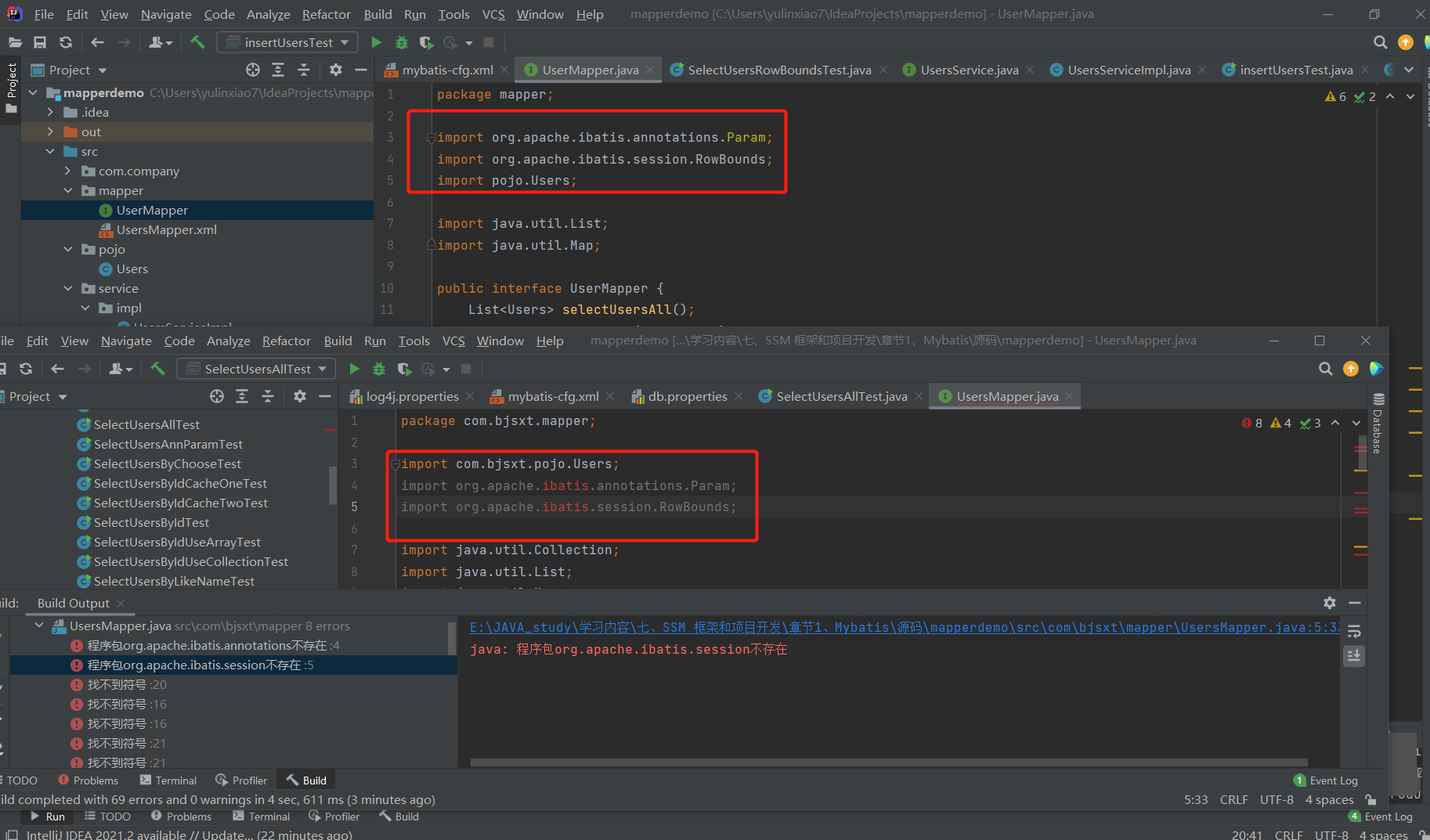Click CRLF line separator in front status bar
This screenshot has width=1430, height=840.
[1233, 799]
